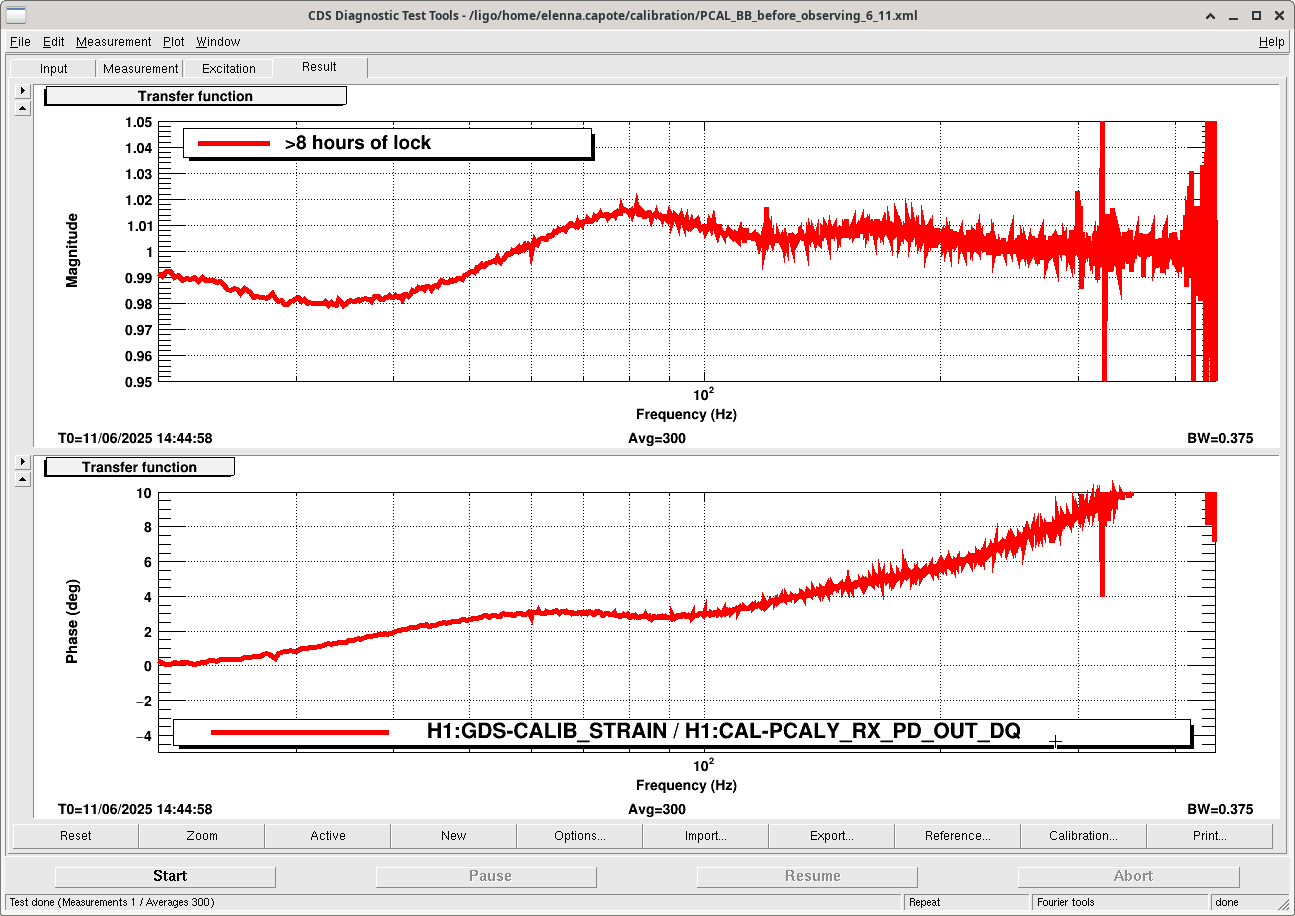Image resolution: width=1295 pixels, height=916 pixels.
Task: Switch to the Excitation tab
Action: point(229,69)
